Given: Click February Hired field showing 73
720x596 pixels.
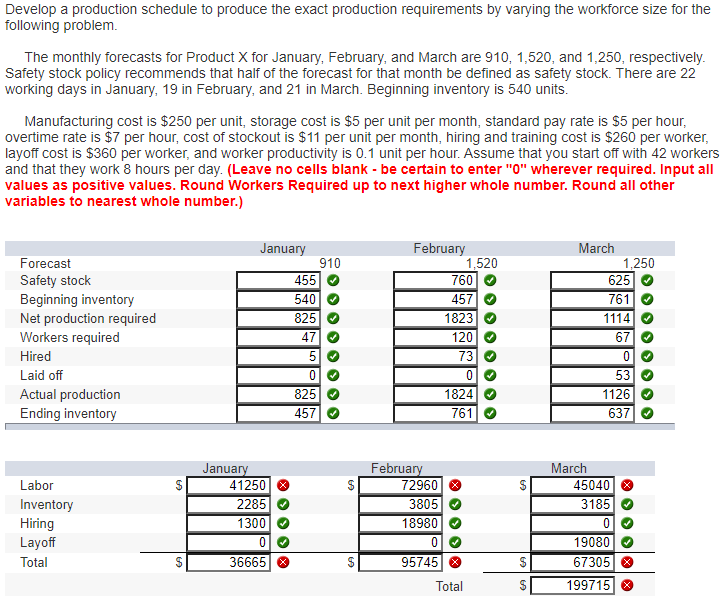Looking at the screenshot, I should click(435, 356).
